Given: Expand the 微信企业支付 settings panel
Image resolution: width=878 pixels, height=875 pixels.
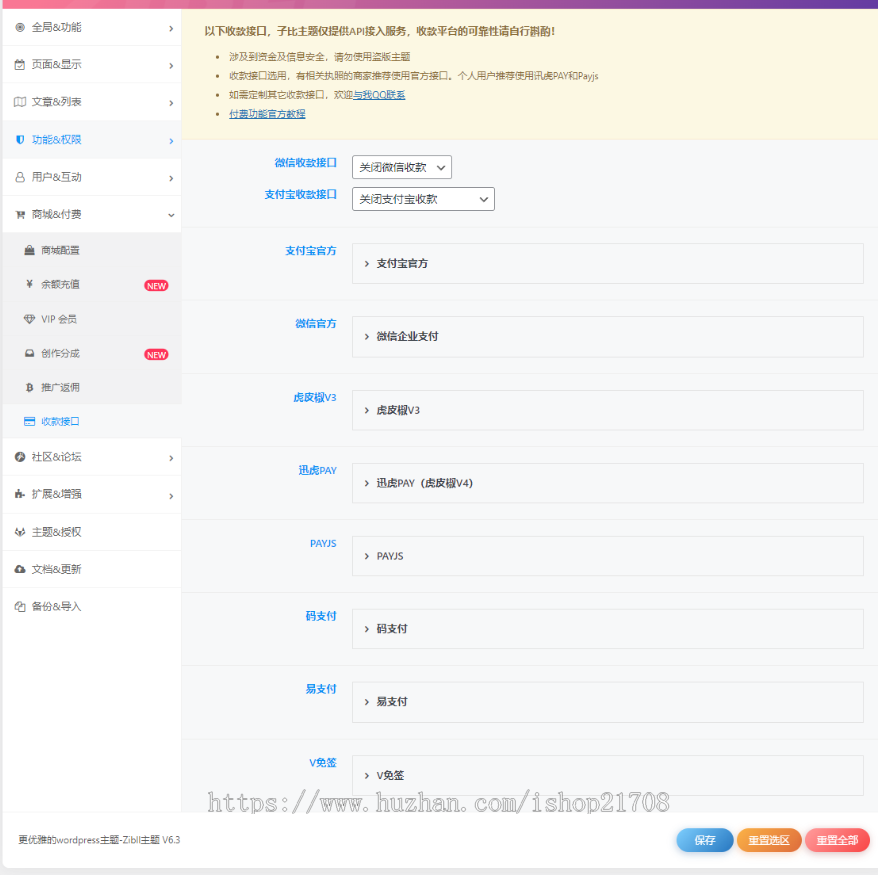Looking at the screenshot, I should pos(608,337).
